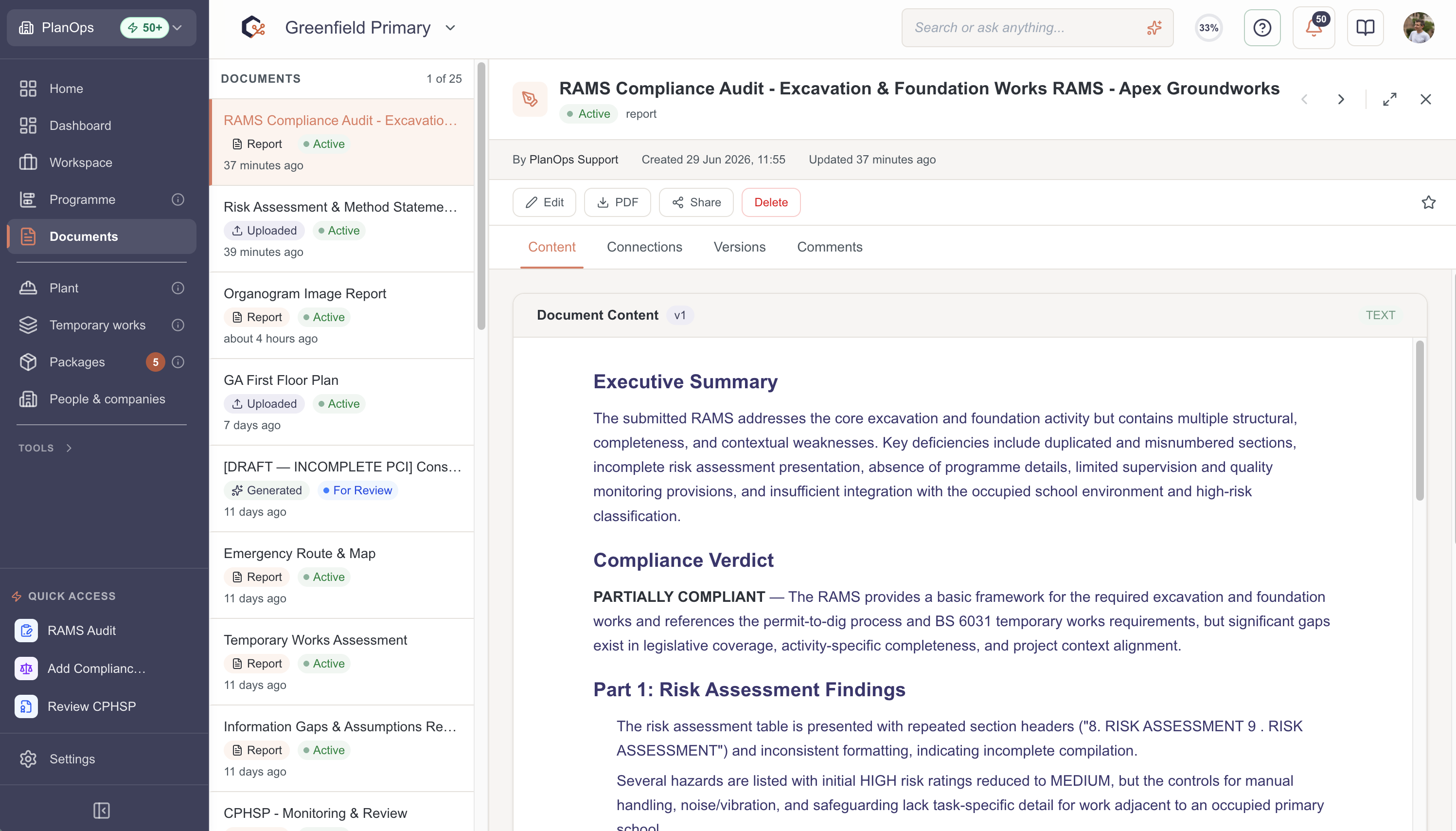The width and height of the screenshot is (1456, 831).
Task: Open Add Compliance quick access item
Action: pyautogui.click(x=102, y=668)
